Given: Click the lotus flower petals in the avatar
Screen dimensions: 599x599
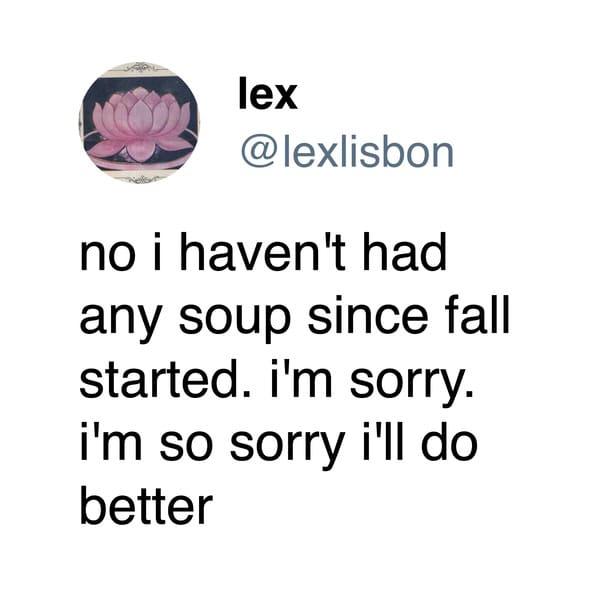Looking at the screenshot, I should (139, 120).
